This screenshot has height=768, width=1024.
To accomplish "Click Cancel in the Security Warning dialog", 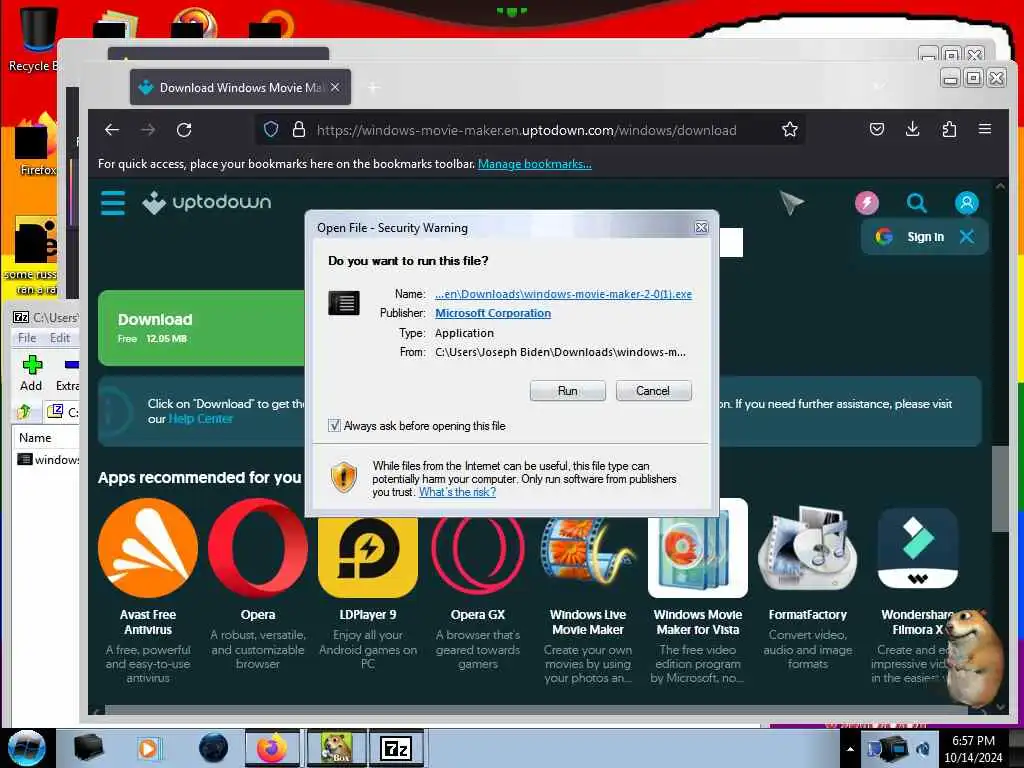I will (x=653, y=391).
